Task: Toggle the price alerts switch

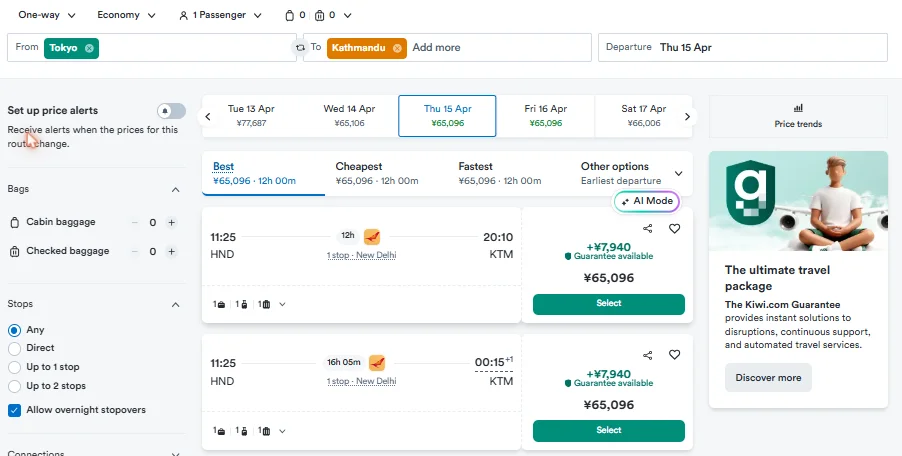Action: click(171, 110)
